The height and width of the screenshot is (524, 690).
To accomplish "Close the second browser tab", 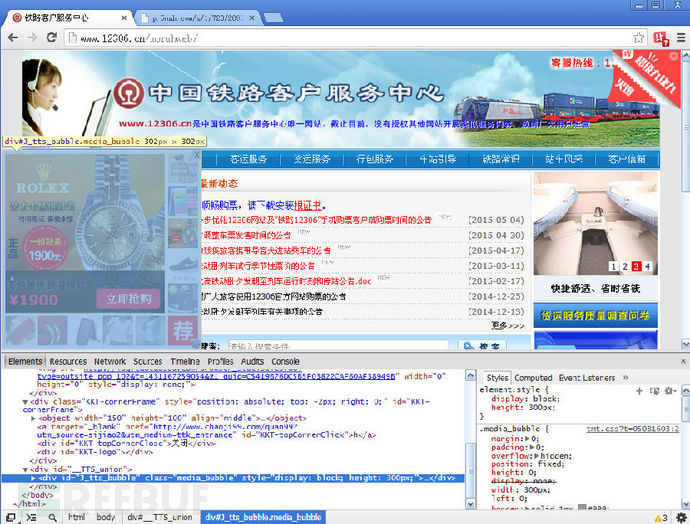I will (x=252, y=18).
